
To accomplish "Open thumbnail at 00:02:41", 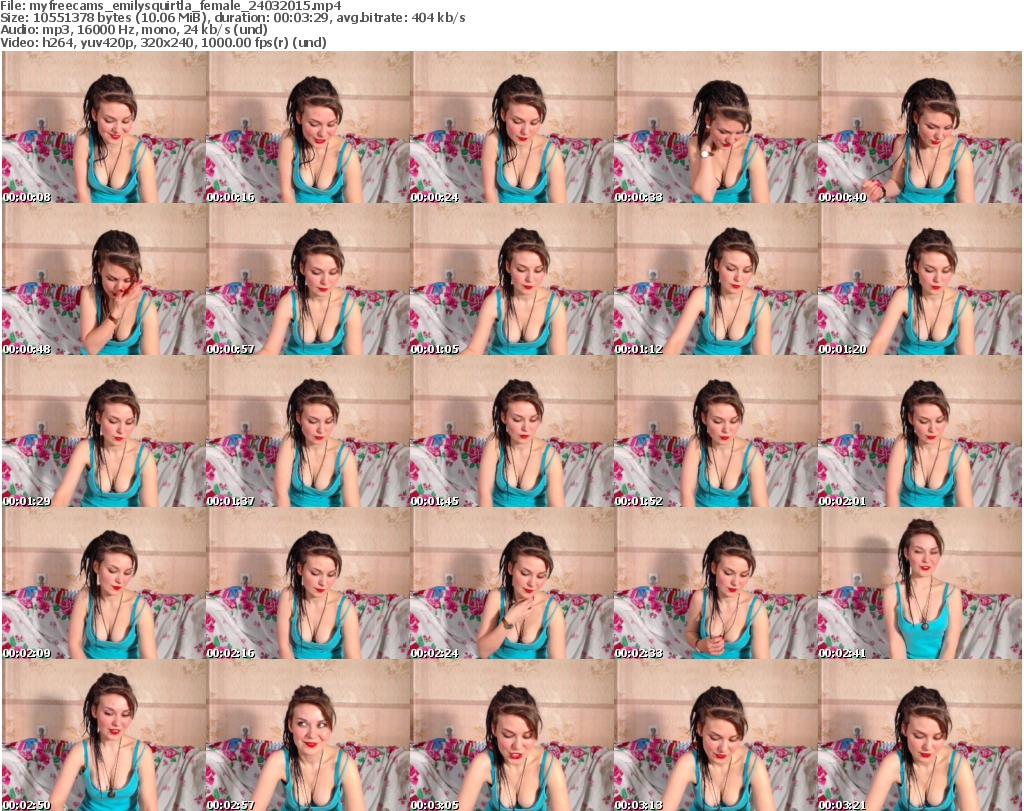I will tap(920, 583).
